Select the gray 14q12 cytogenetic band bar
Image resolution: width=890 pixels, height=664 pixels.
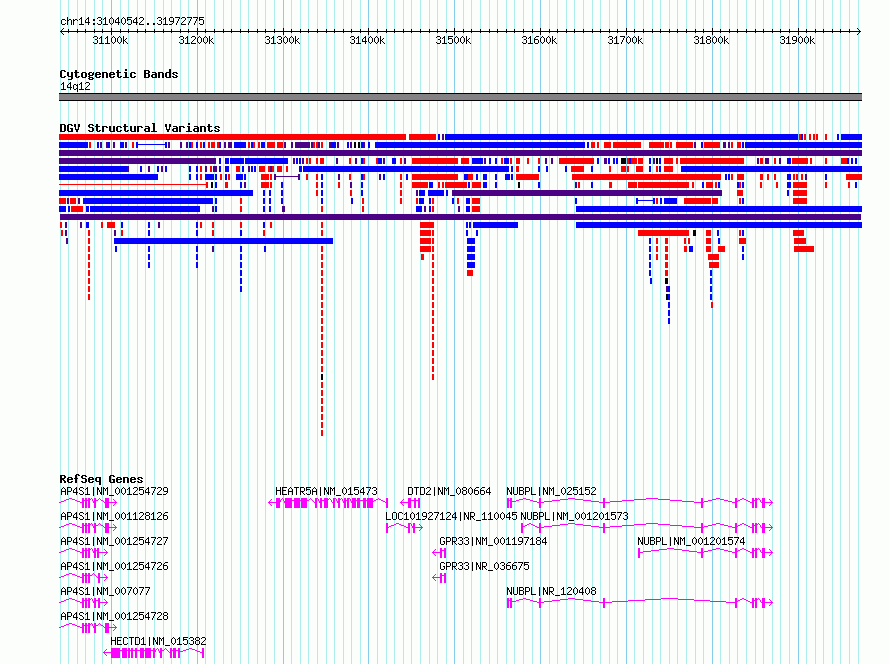(460, 97)
